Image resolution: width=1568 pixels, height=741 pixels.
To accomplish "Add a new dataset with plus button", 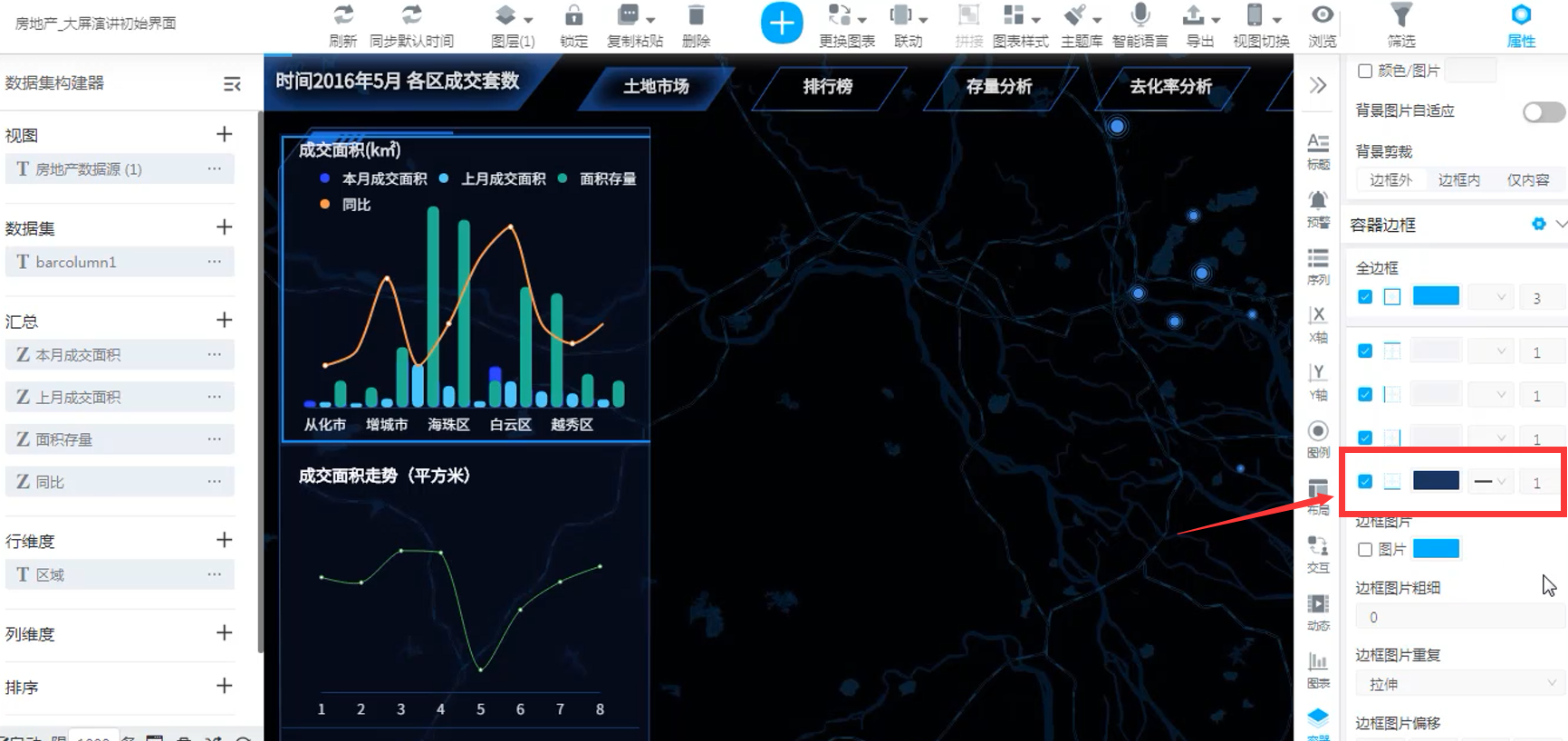I will (225, 227).
